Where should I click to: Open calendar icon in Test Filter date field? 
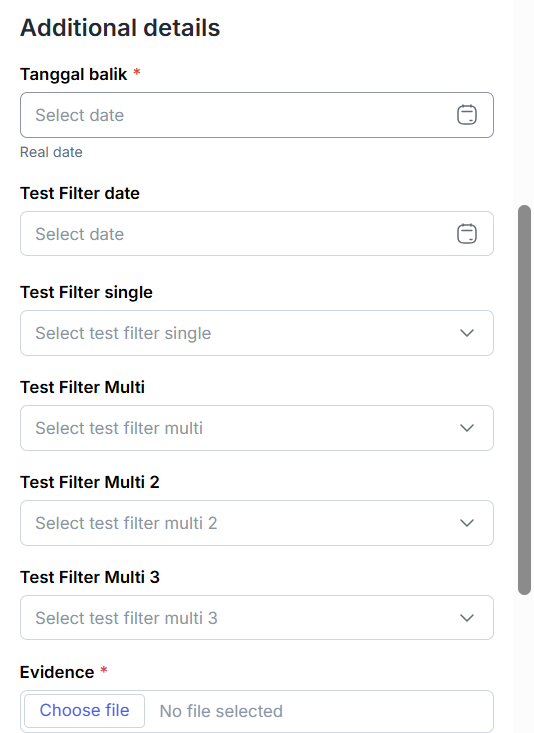[467, 234]
